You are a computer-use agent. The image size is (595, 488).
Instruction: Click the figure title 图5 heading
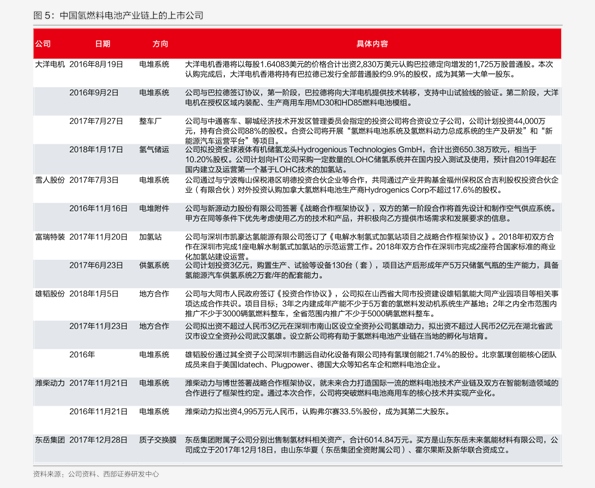[x=118, y=16]
